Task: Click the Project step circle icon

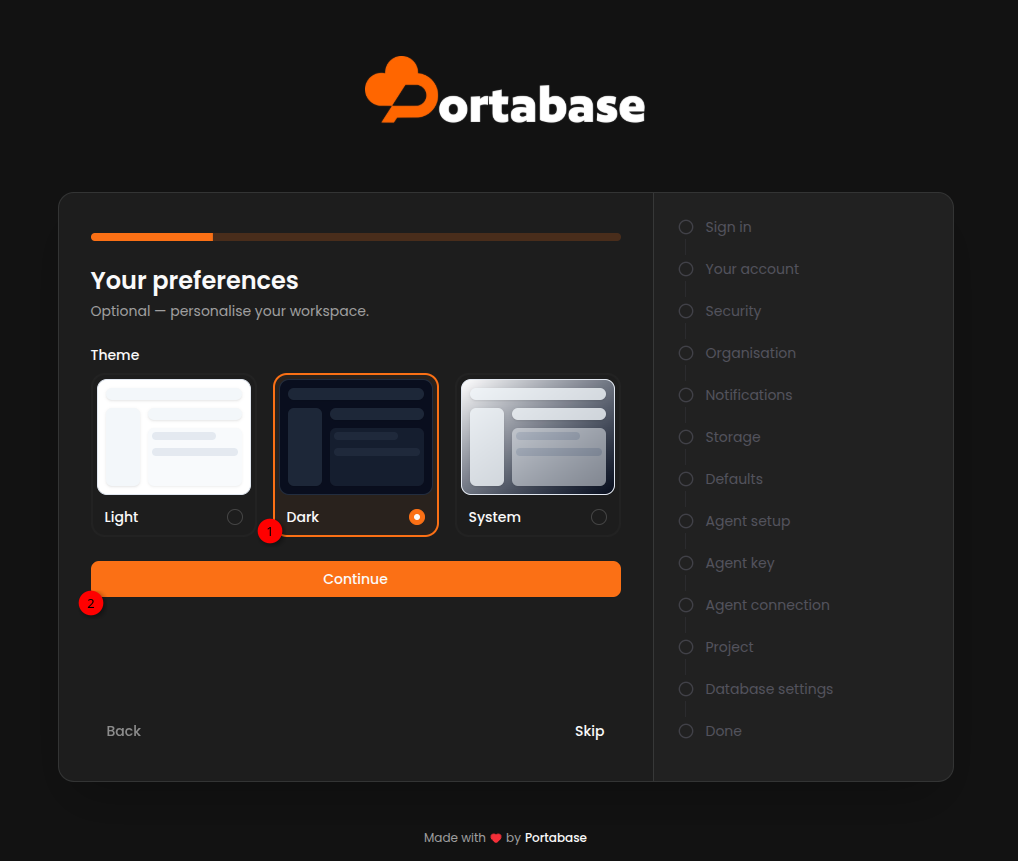Action: (686, 647)
